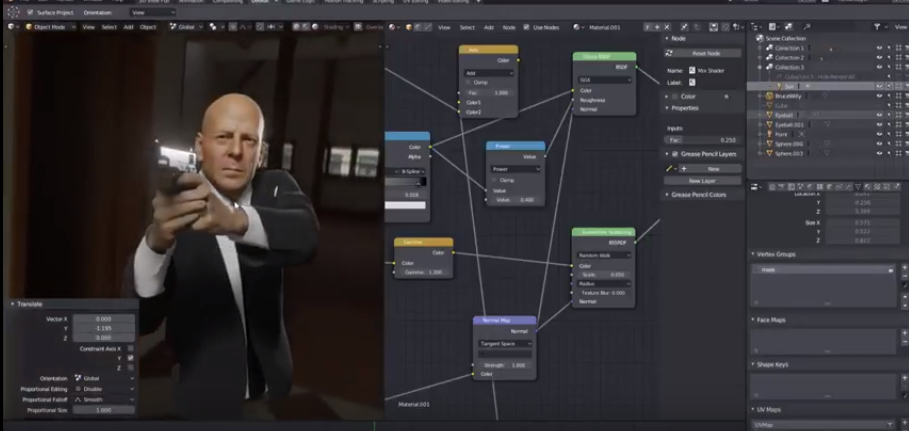Viewport: 909px width, 431px height.
Task: Click the object data triangle tab icon
Action: click(858, 187)
